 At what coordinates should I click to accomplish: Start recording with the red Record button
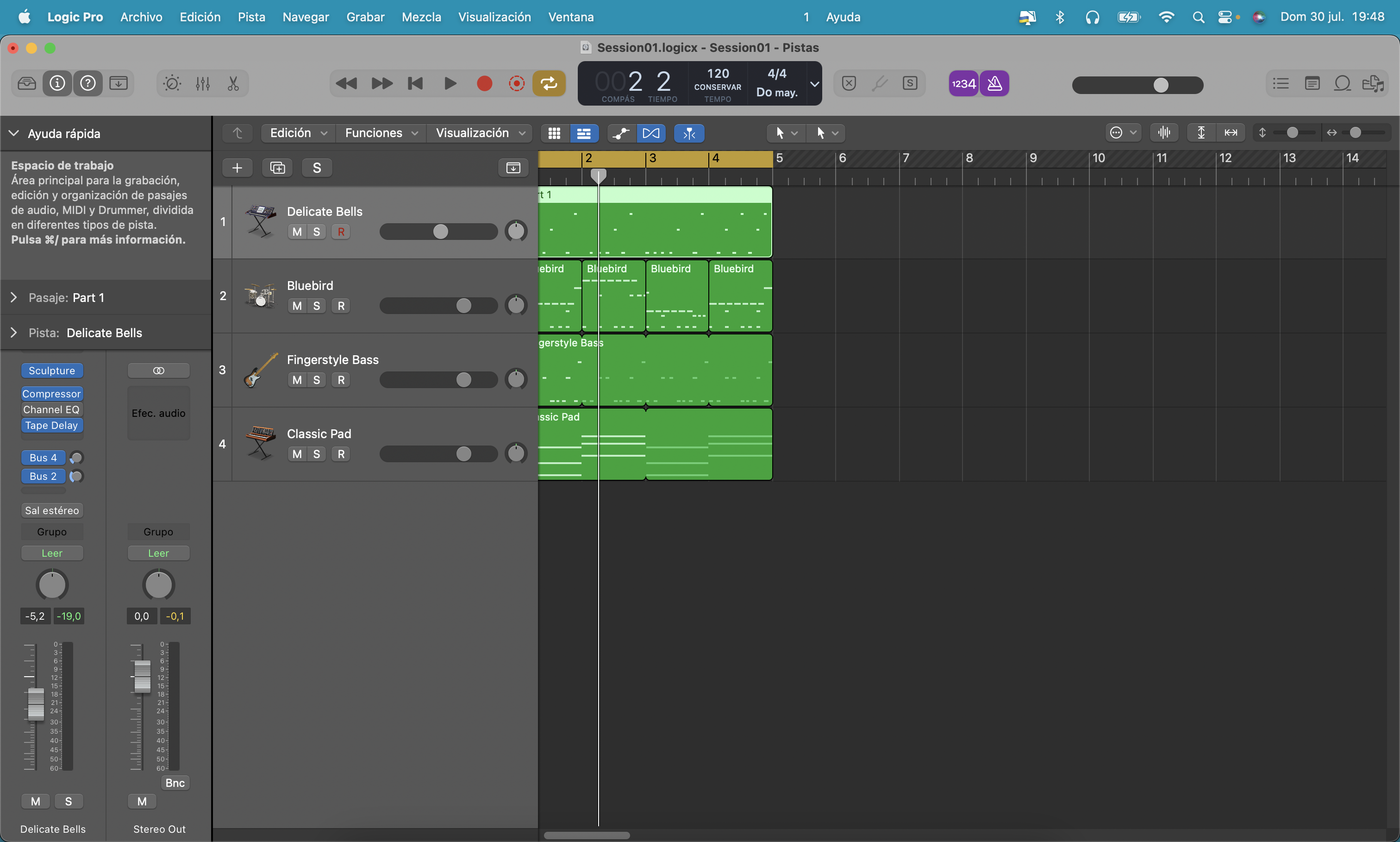coord(484,83)
